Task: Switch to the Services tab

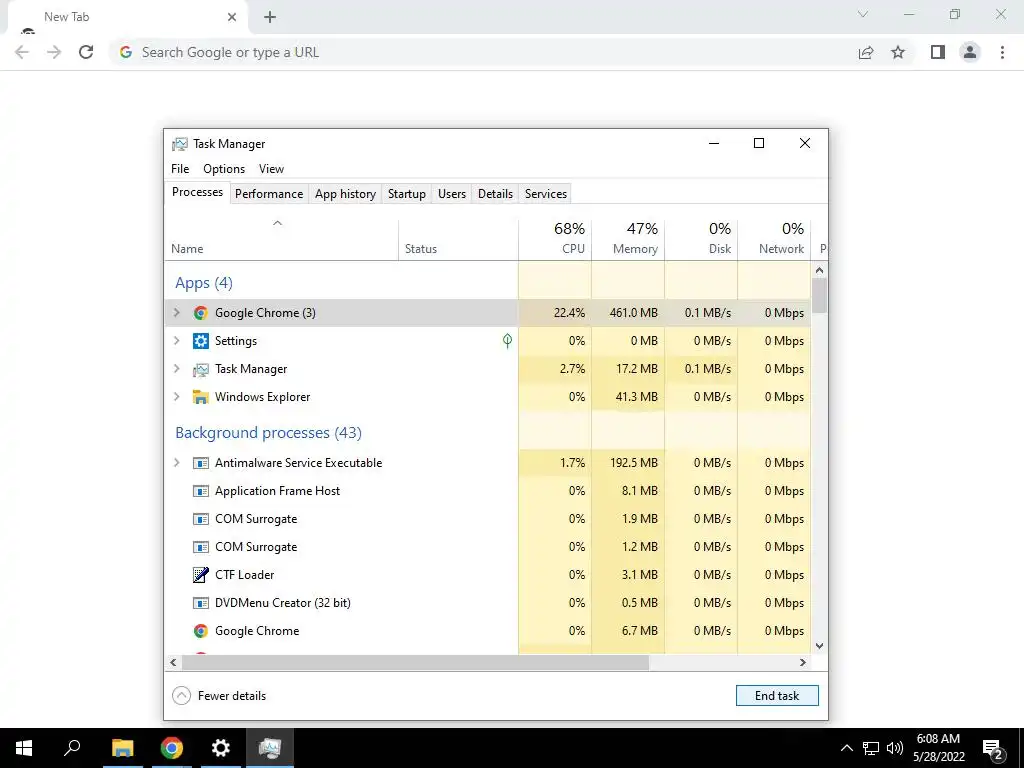Action: [x=546, y=194]
